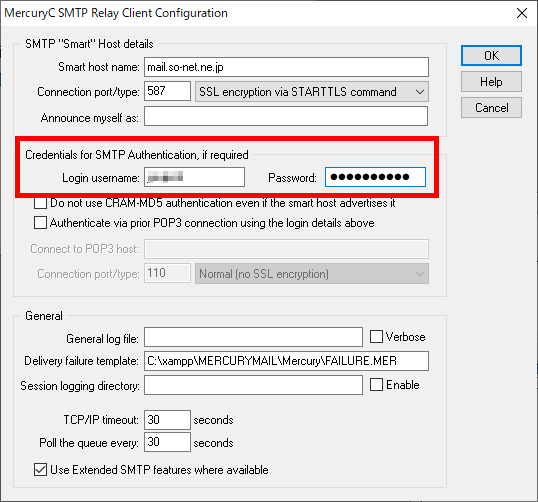Uncheck Use Extended SMTP features
This screenshot has width=538, height=502.
[x=40, y=469]
